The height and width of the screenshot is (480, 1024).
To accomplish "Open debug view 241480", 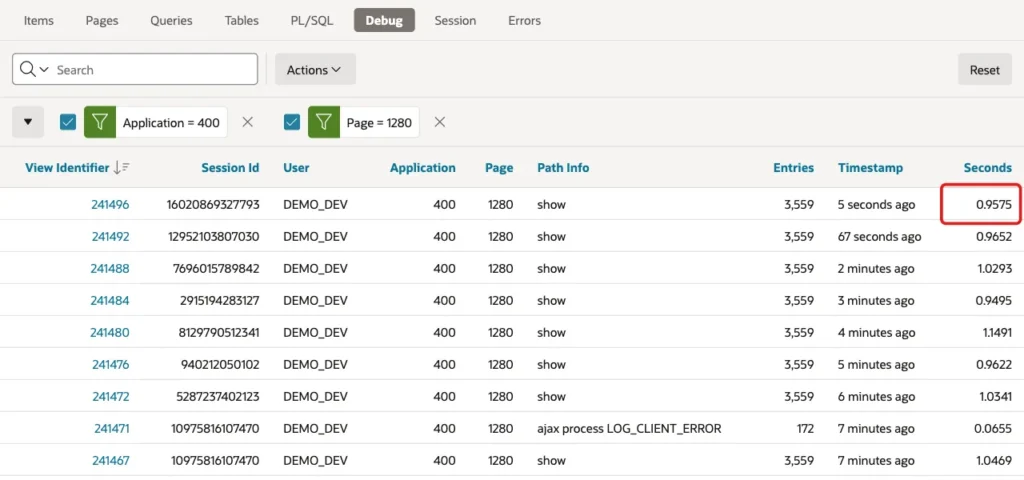I will [x=110, y=332].
